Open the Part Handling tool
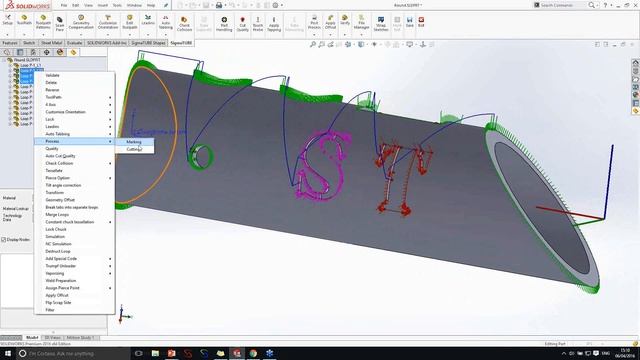Image resolution: width=640 pixels, height=360 pixels. (224, 24)
